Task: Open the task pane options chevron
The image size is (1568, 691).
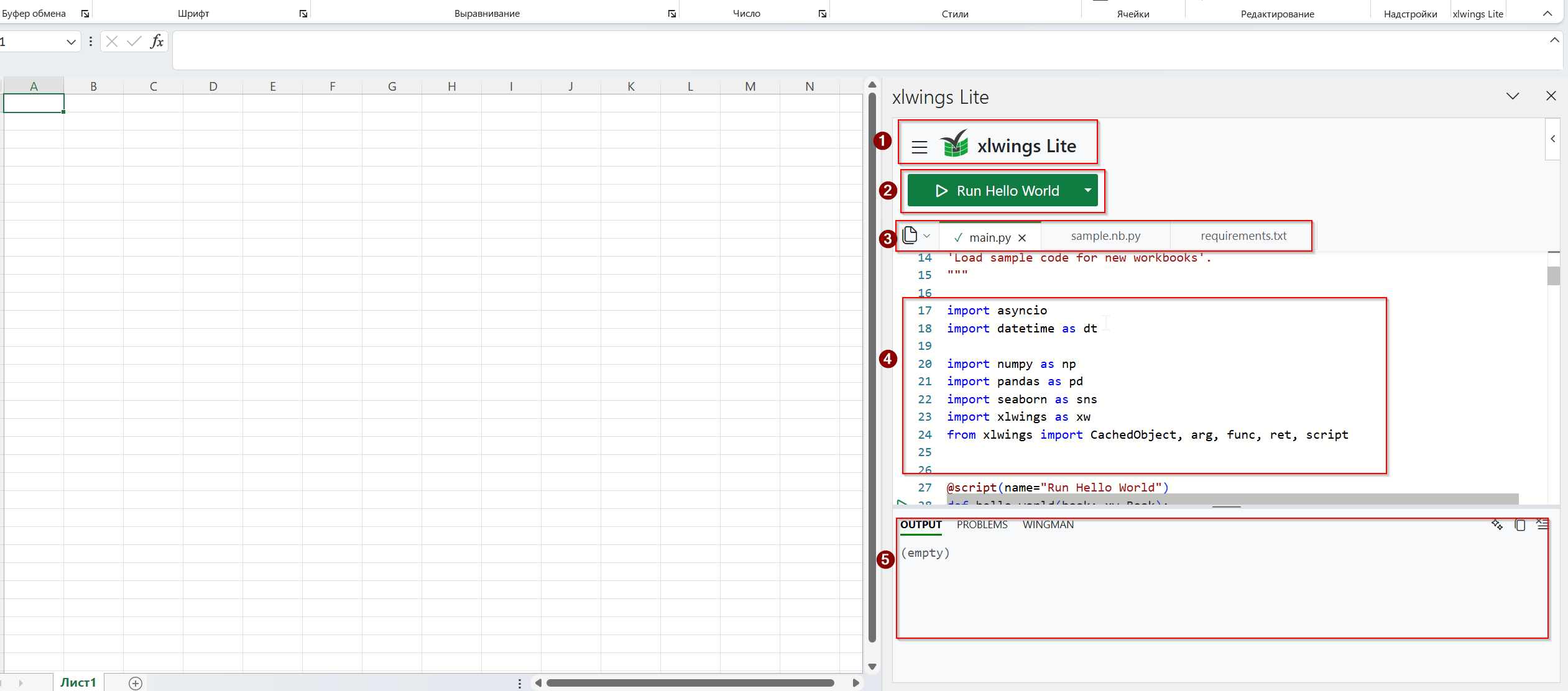Action: [1513, 96]
